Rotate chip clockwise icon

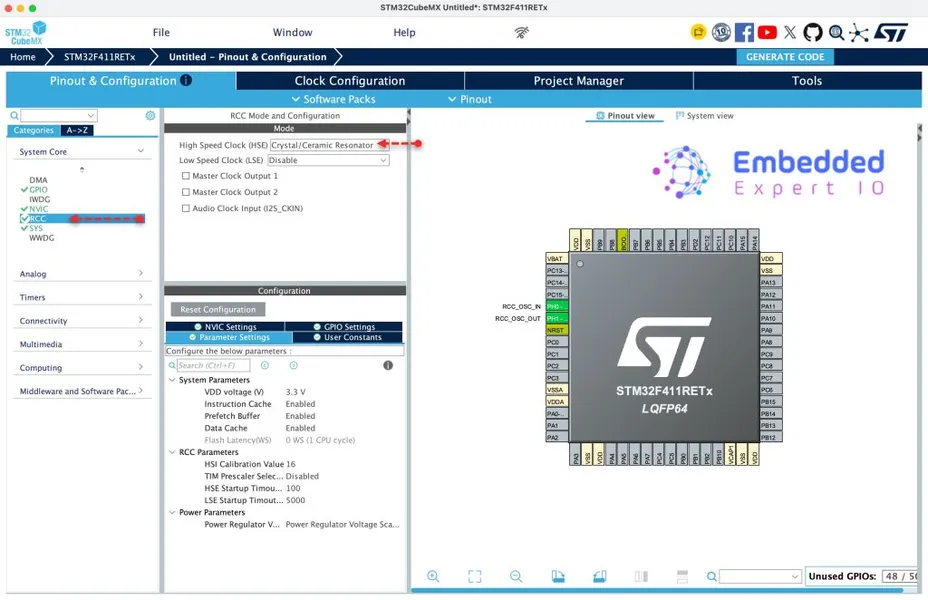(558, 576)
